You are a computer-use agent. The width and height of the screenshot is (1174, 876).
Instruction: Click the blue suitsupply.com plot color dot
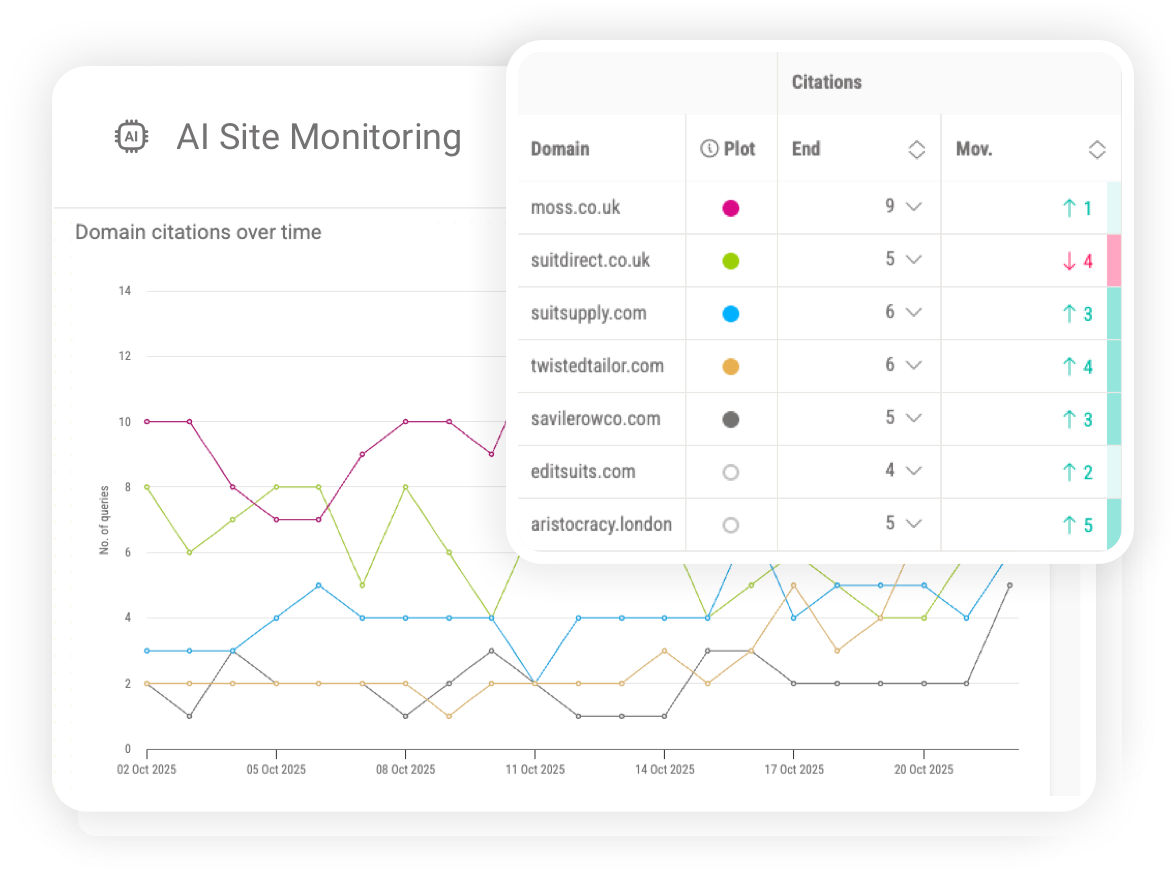click(x=731, y=314)
